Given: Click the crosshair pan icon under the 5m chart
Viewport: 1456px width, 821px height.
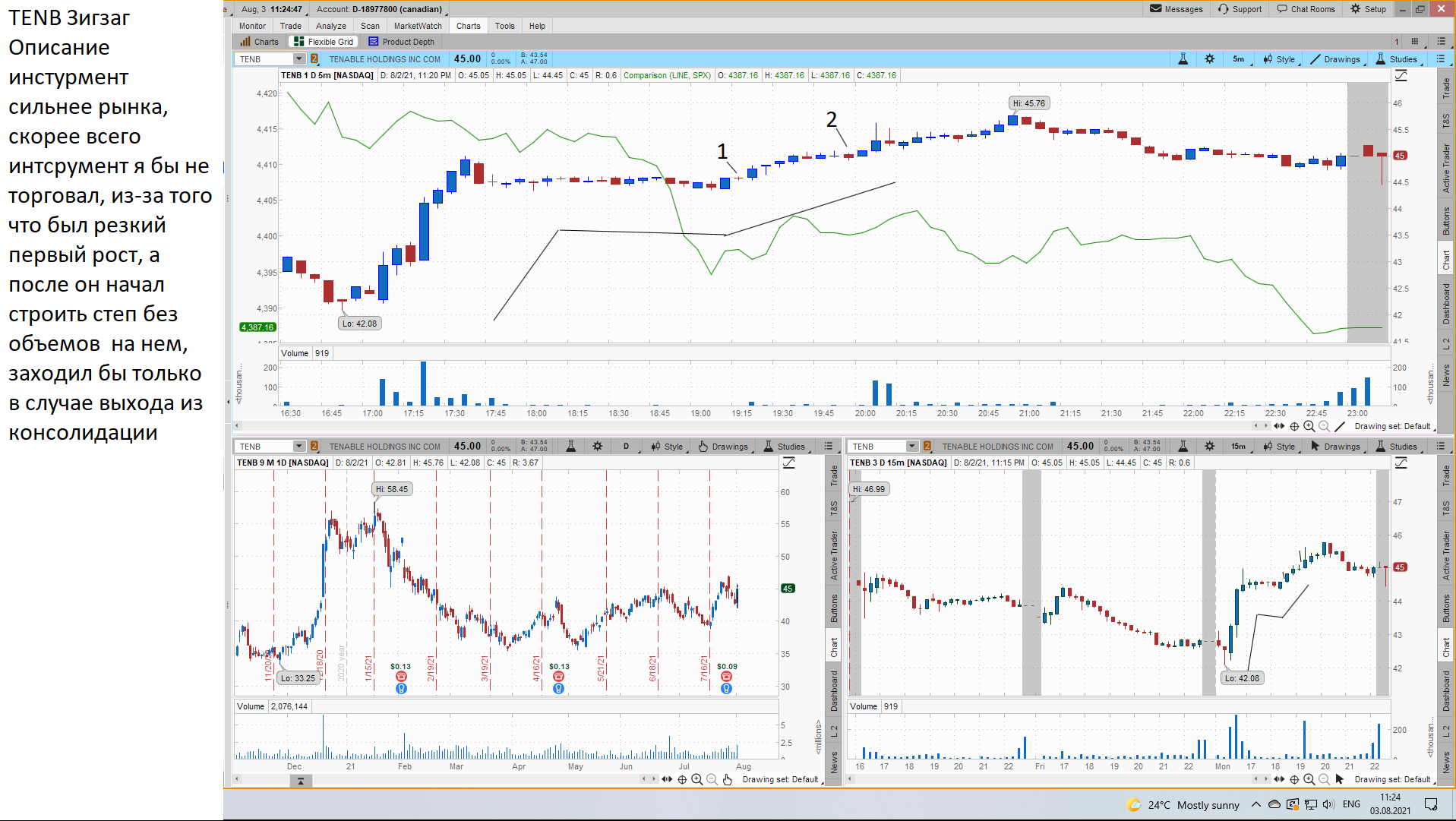Looking at the screenshot, I should [1294, 427].
